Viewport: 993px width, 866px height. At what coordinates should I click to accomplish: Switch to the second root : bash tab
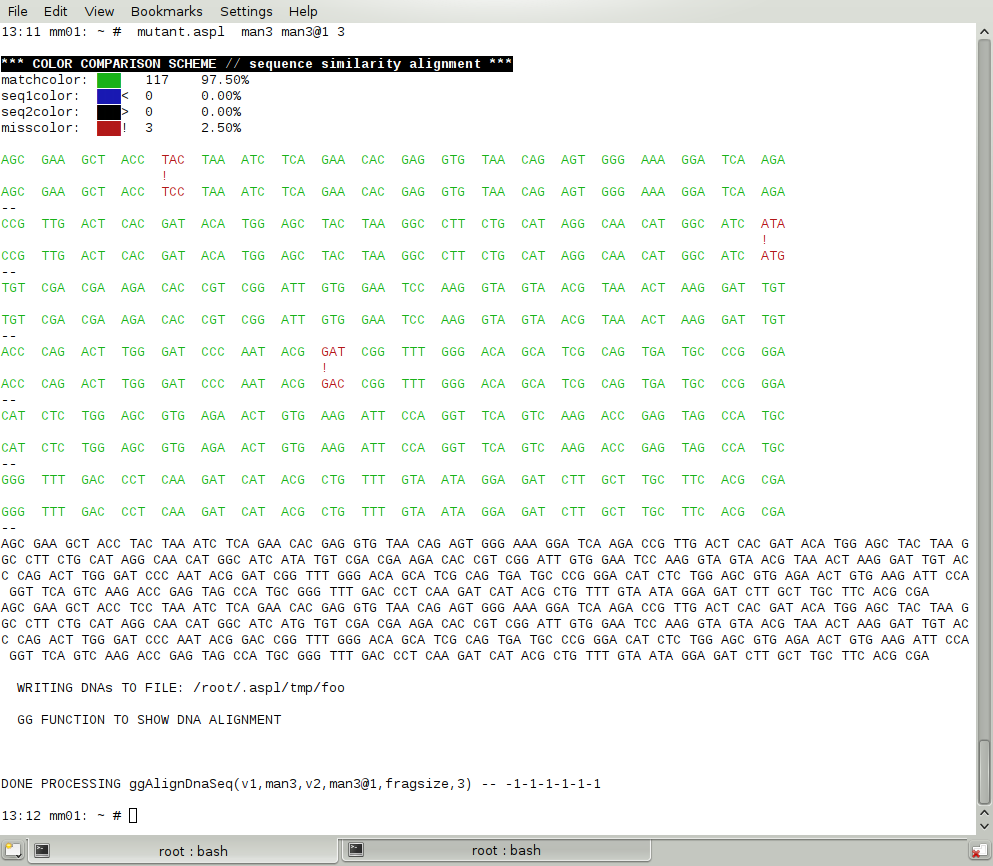(x=505, y=850)
